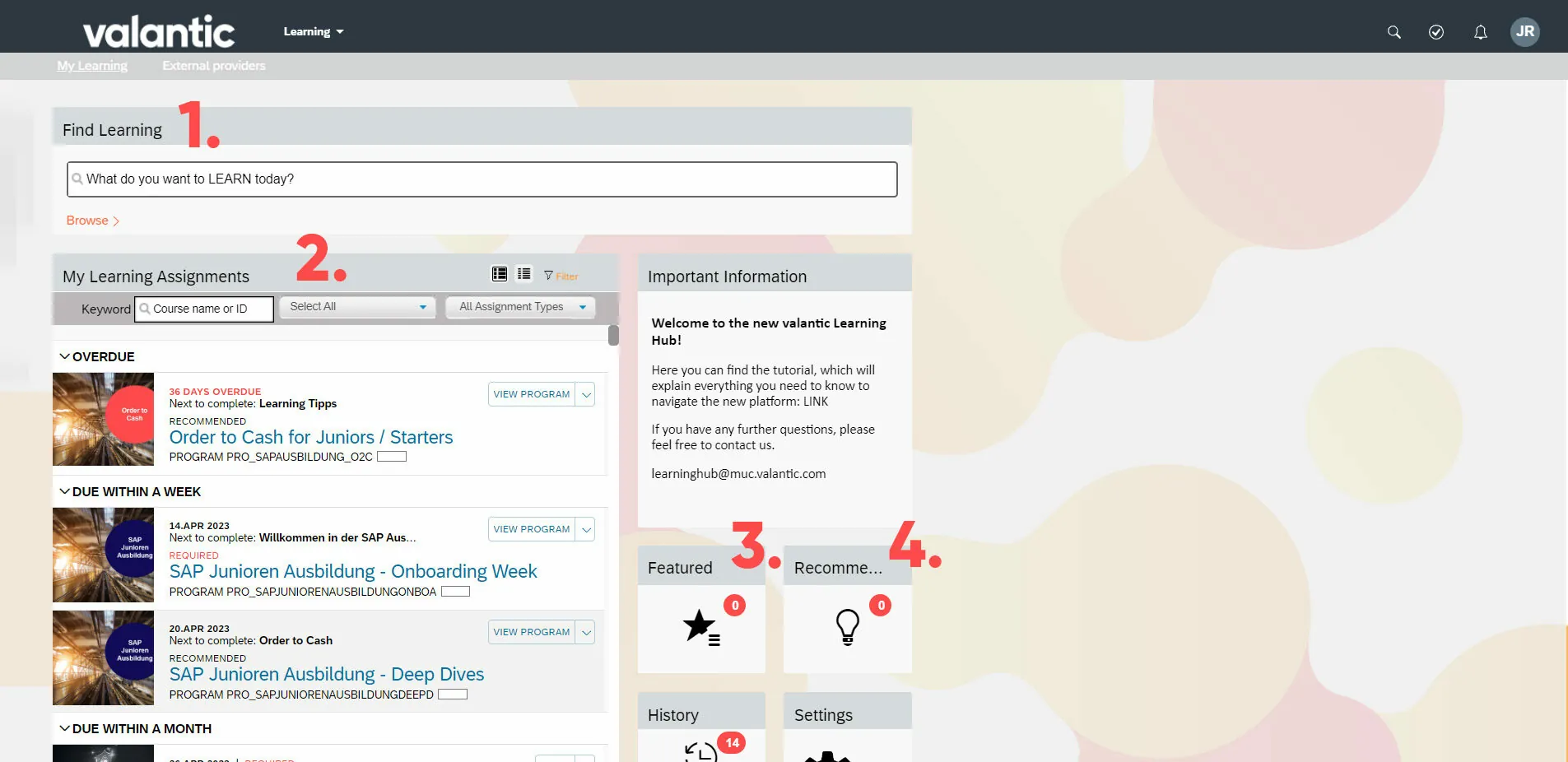The image size is (1568, 762).
Task: Click the Recomme... tile header
Action: pos(848,567)
